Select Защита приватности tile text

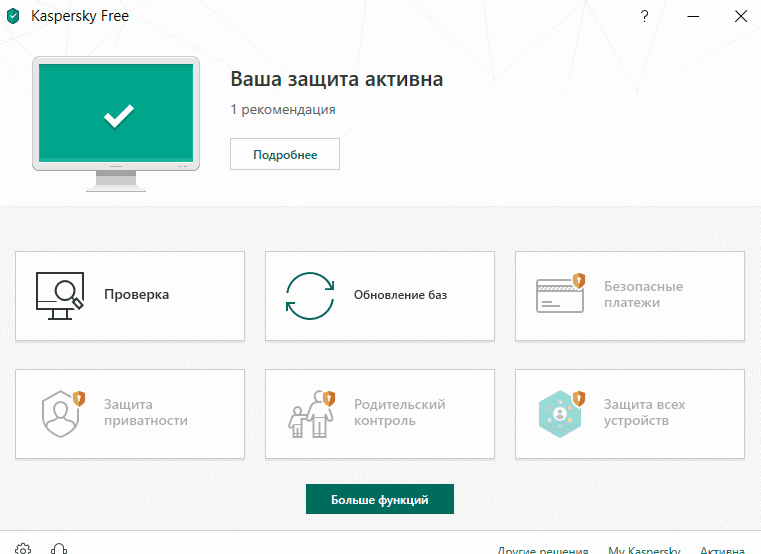(x=146, y=412)
